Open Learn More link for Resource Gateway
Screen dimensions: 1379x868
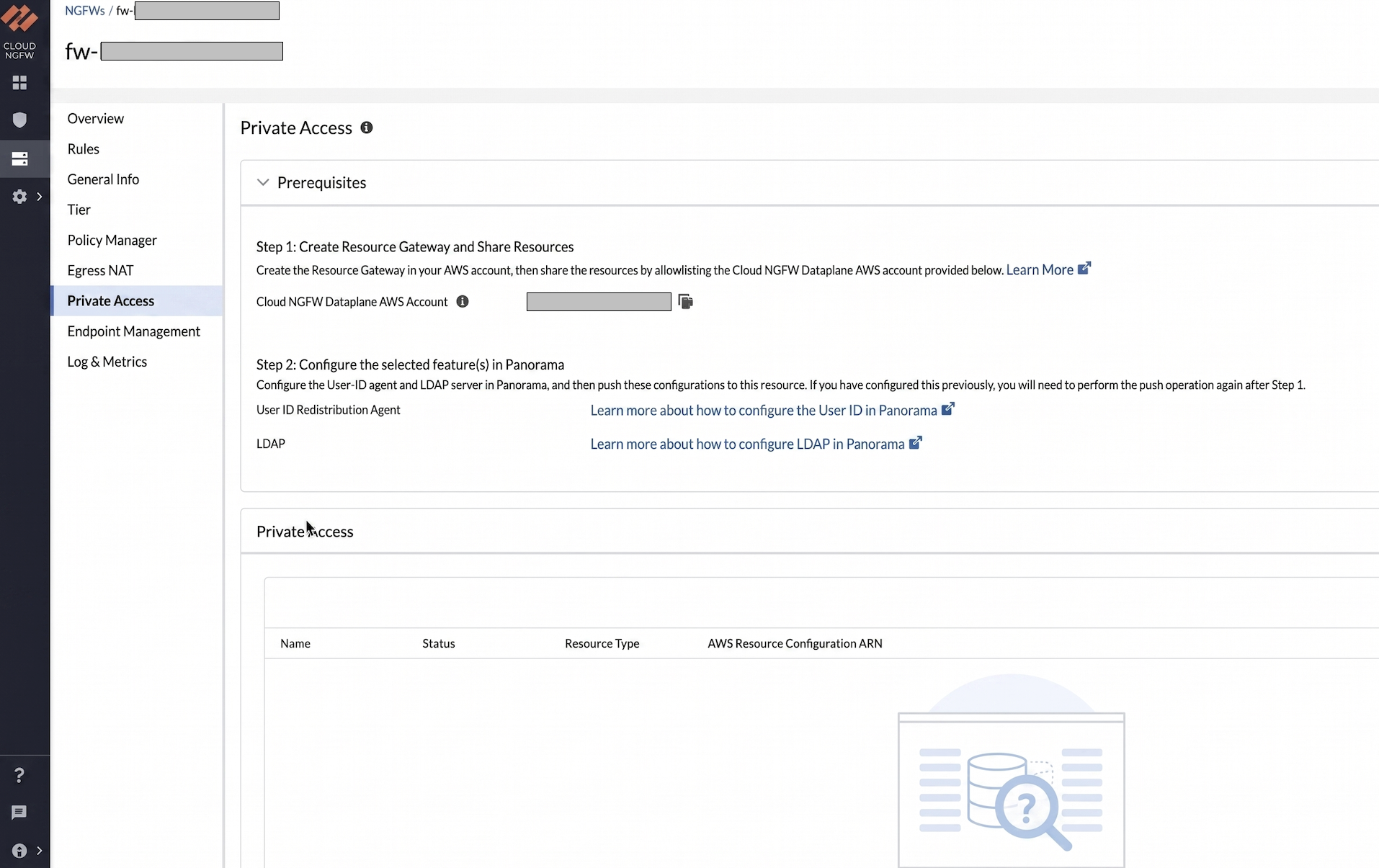(x=1048, y=269)
